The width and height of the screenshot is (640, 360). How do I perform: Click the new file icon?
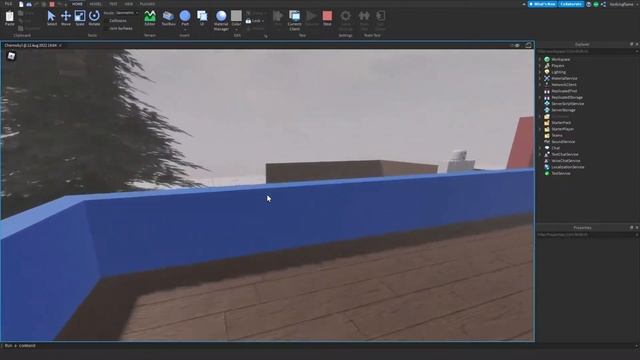21,4
